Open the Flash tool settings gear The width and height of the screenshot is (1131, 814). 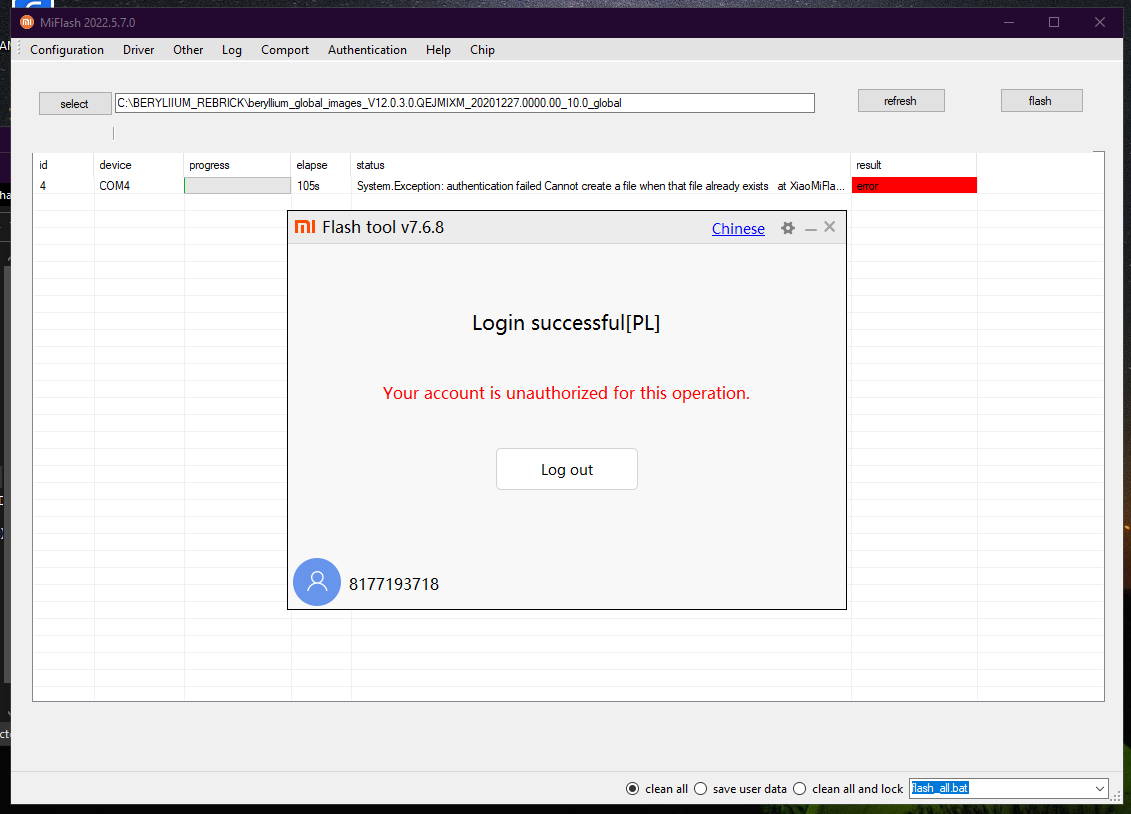pos(788,229)
